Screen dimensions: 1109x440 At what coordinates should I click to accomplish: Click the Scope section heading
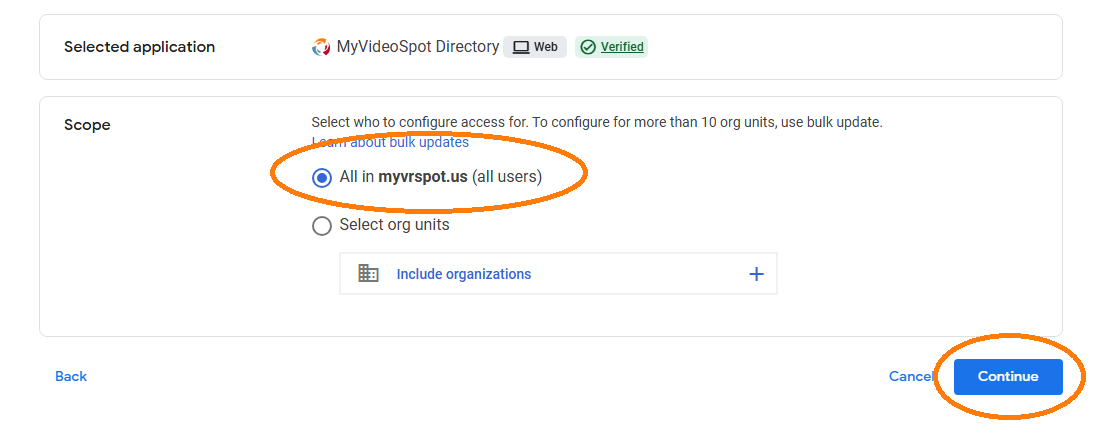coord(87,125)
